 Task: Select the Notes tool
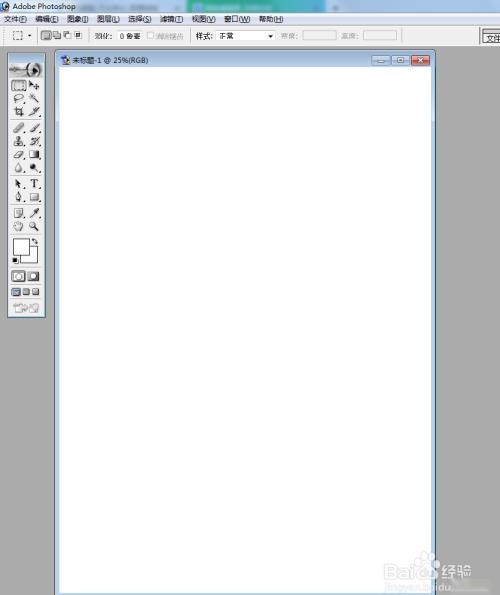click(19, 213)
